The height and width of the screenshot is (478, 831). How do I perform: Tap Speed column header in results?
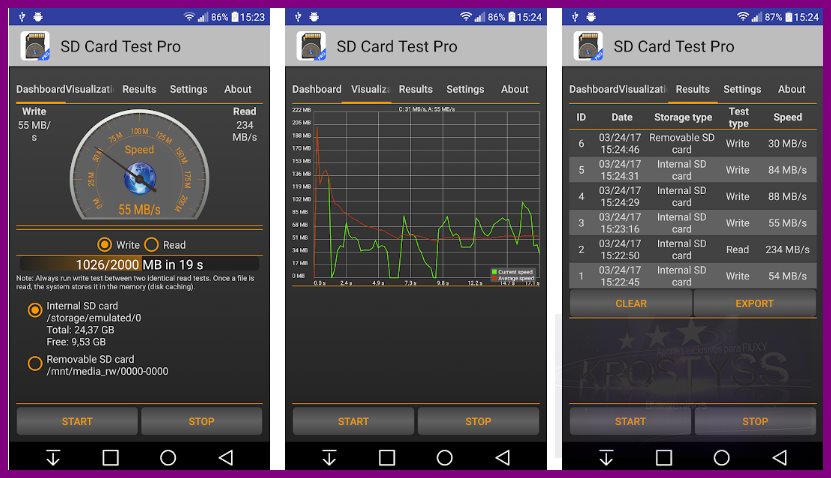tap(788, 117)
